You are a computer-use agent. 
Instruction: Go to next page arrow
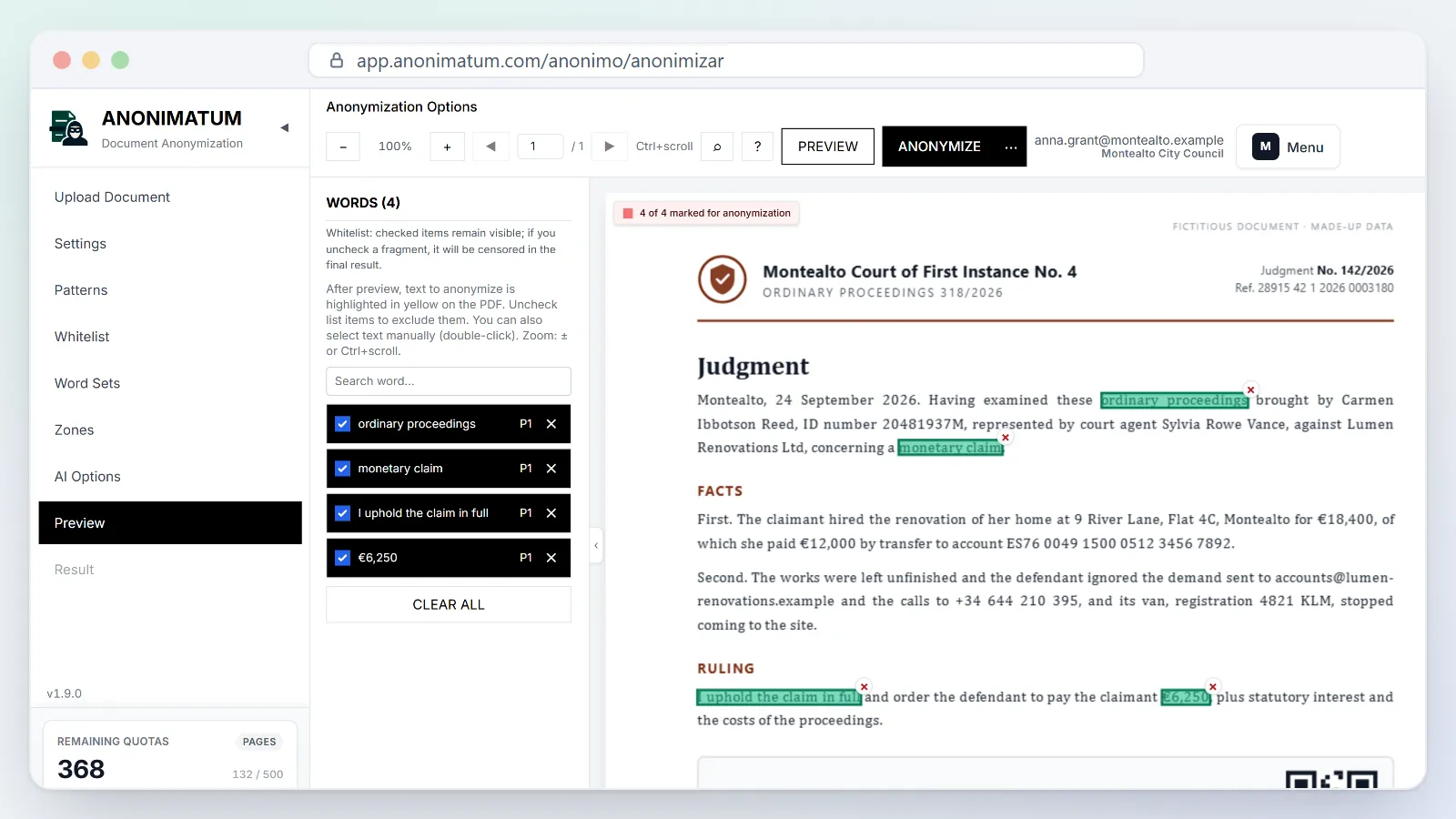coord(610,147)
